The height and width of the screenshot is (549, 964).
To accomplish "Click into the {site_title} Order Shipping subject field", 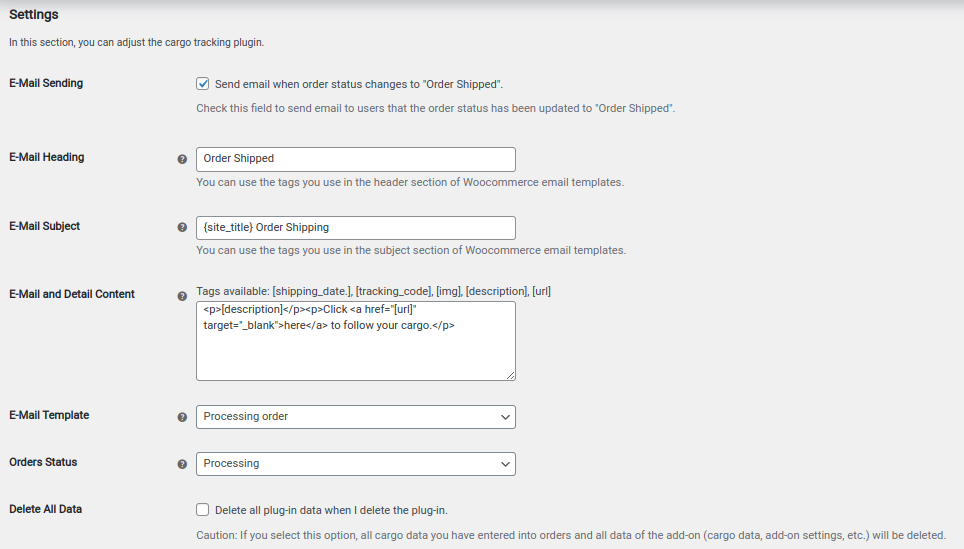I will [x=356, y=227].
